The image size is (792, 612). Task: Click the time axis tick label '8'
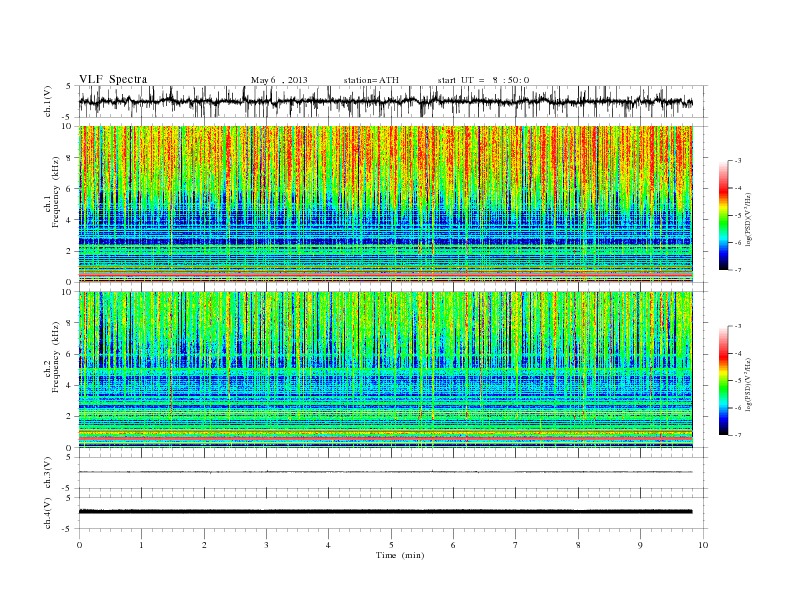click(578, 545)
